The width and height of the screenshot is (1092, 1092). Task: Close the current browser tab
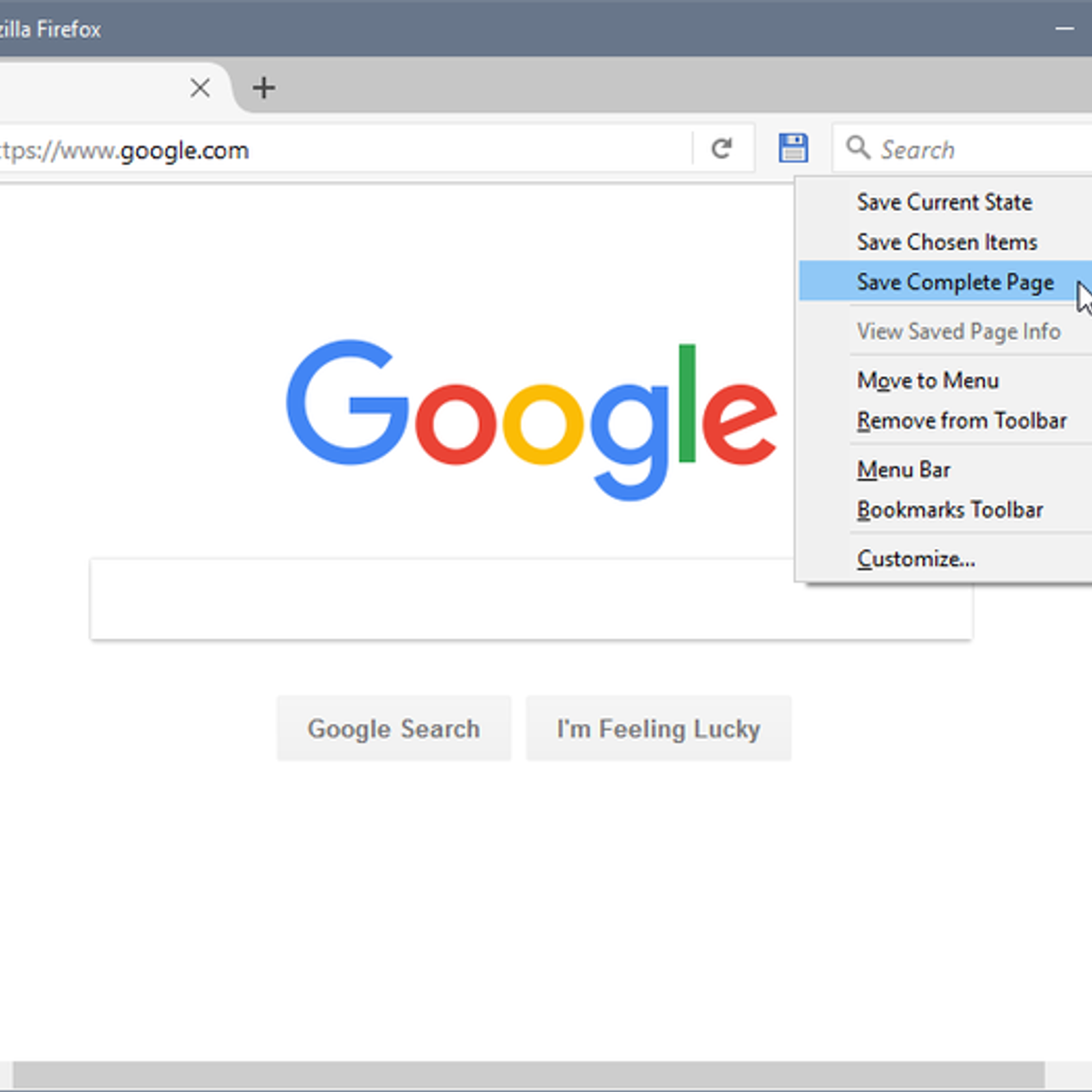coord(200,87)
